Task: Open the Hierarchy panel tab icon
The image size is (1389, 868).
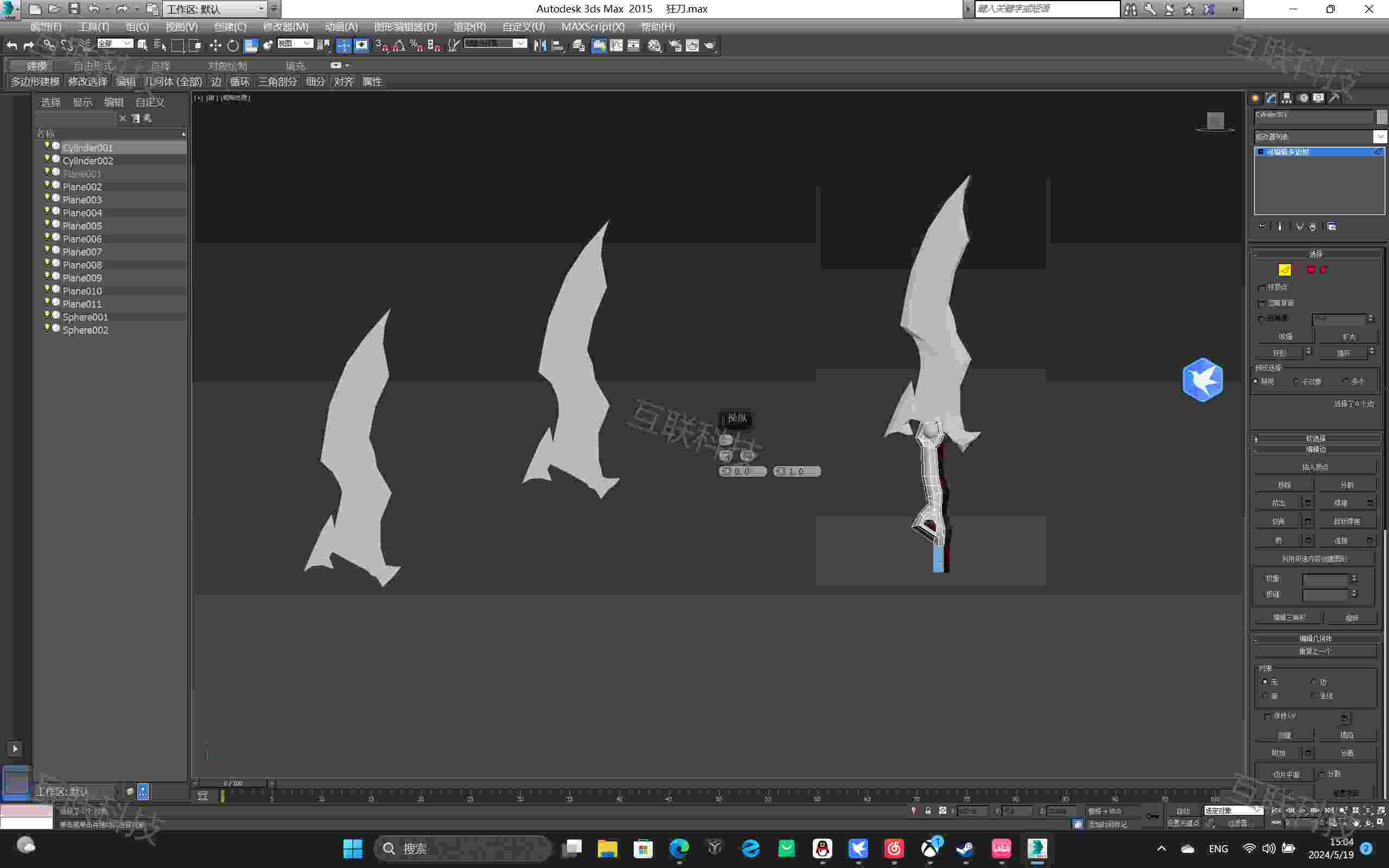Action: [1287, 98]
